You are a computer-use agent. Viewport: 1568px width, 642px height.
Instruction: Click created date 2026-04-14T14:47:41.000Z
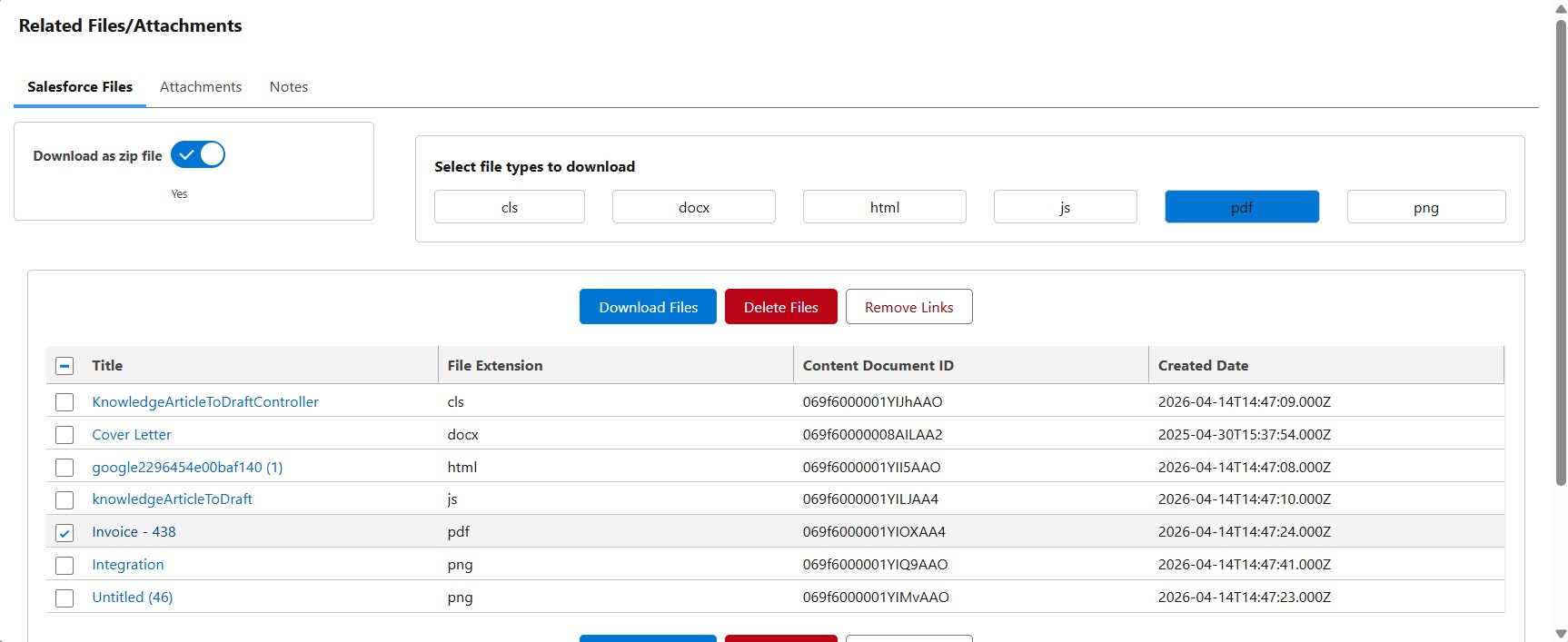[x=1245, y=564]
